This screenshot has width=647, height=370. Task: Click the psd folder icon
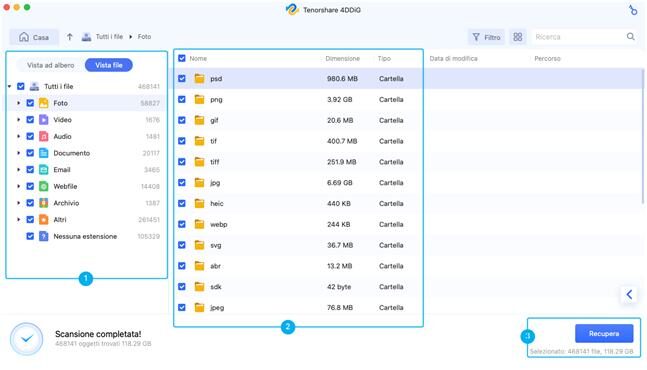(x=199, y=78)
